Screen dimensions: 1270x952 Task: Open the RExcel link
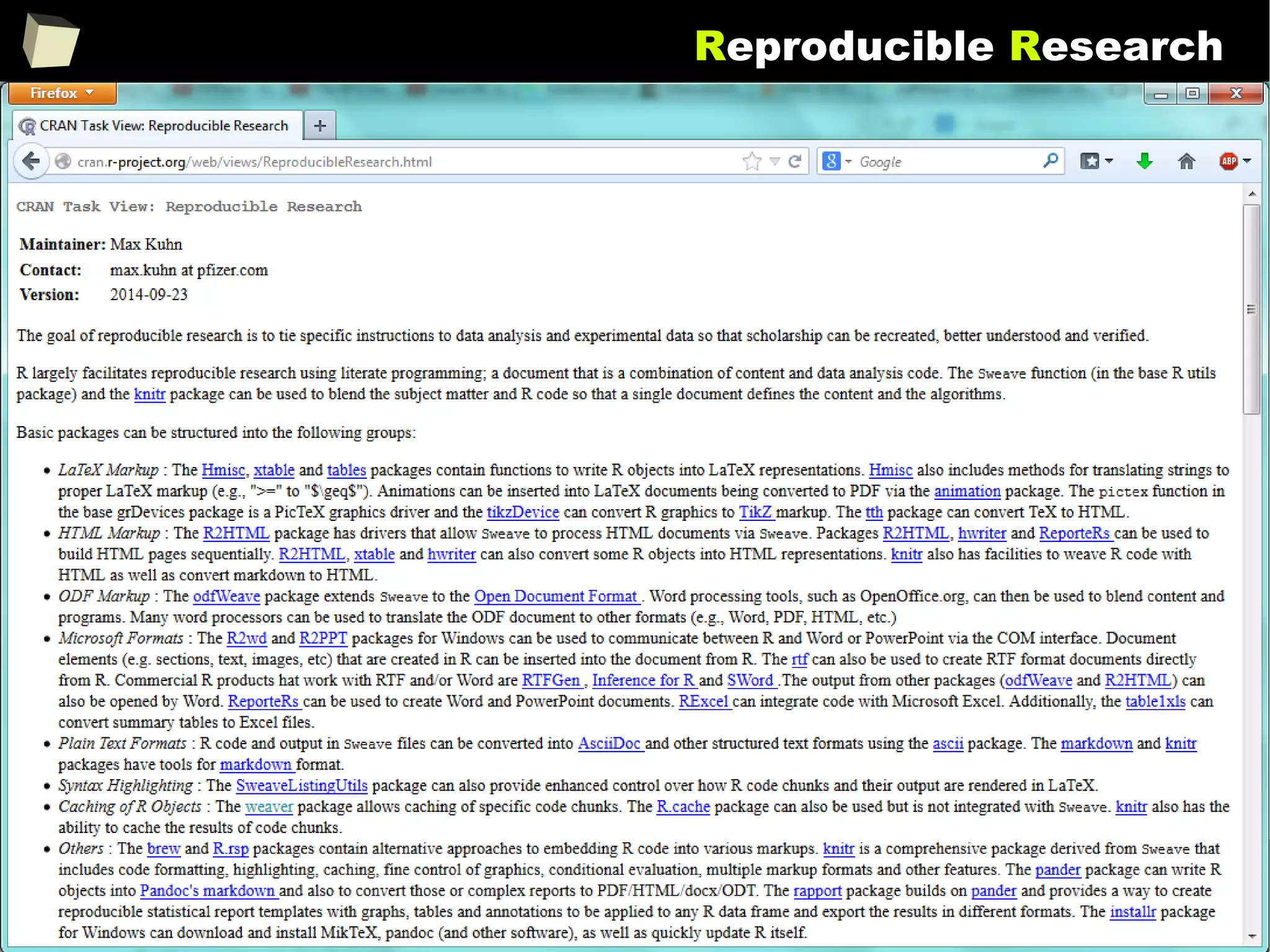point(704,702)
